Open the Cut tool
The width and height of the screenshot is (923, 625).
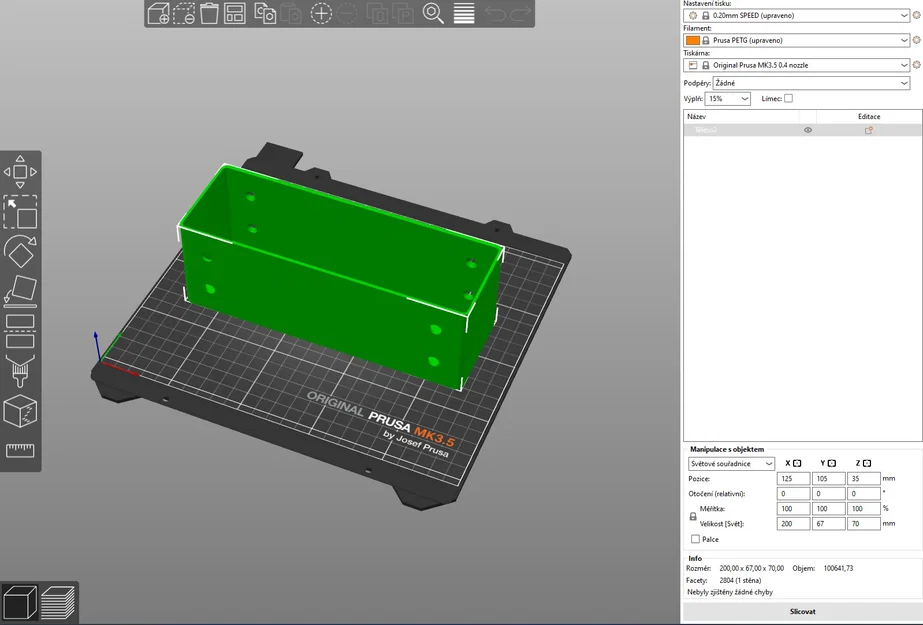(x=20, y=331)
